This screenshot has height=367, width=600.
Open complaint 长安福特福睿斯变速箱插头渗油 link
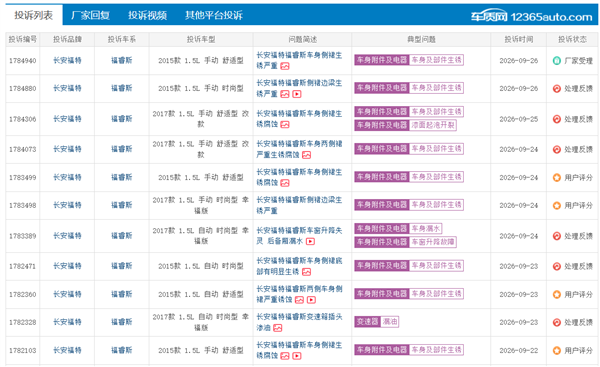click(299, 322)
